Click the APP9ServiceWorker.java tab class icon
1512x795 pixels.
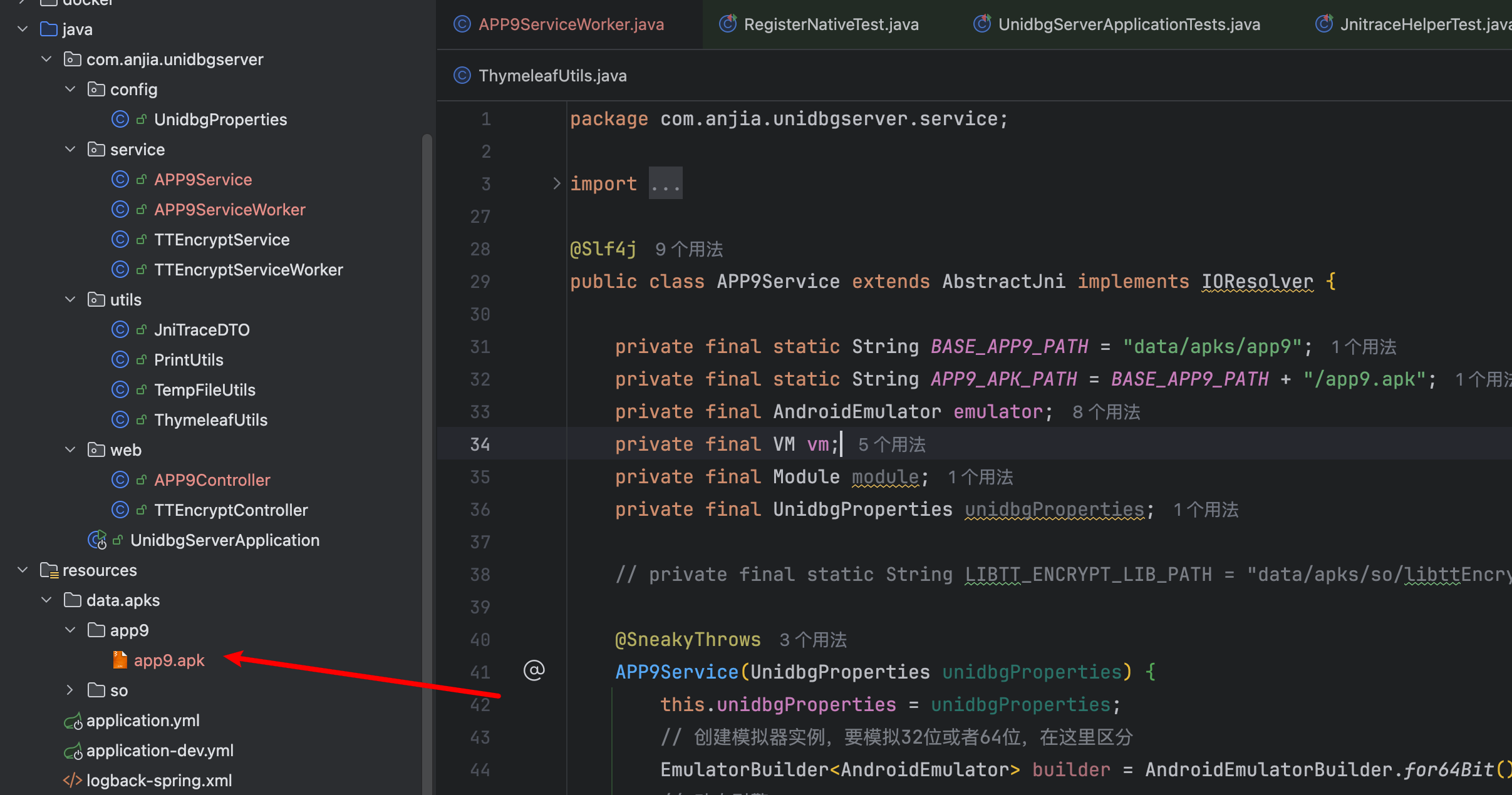[x=462, y=24]
